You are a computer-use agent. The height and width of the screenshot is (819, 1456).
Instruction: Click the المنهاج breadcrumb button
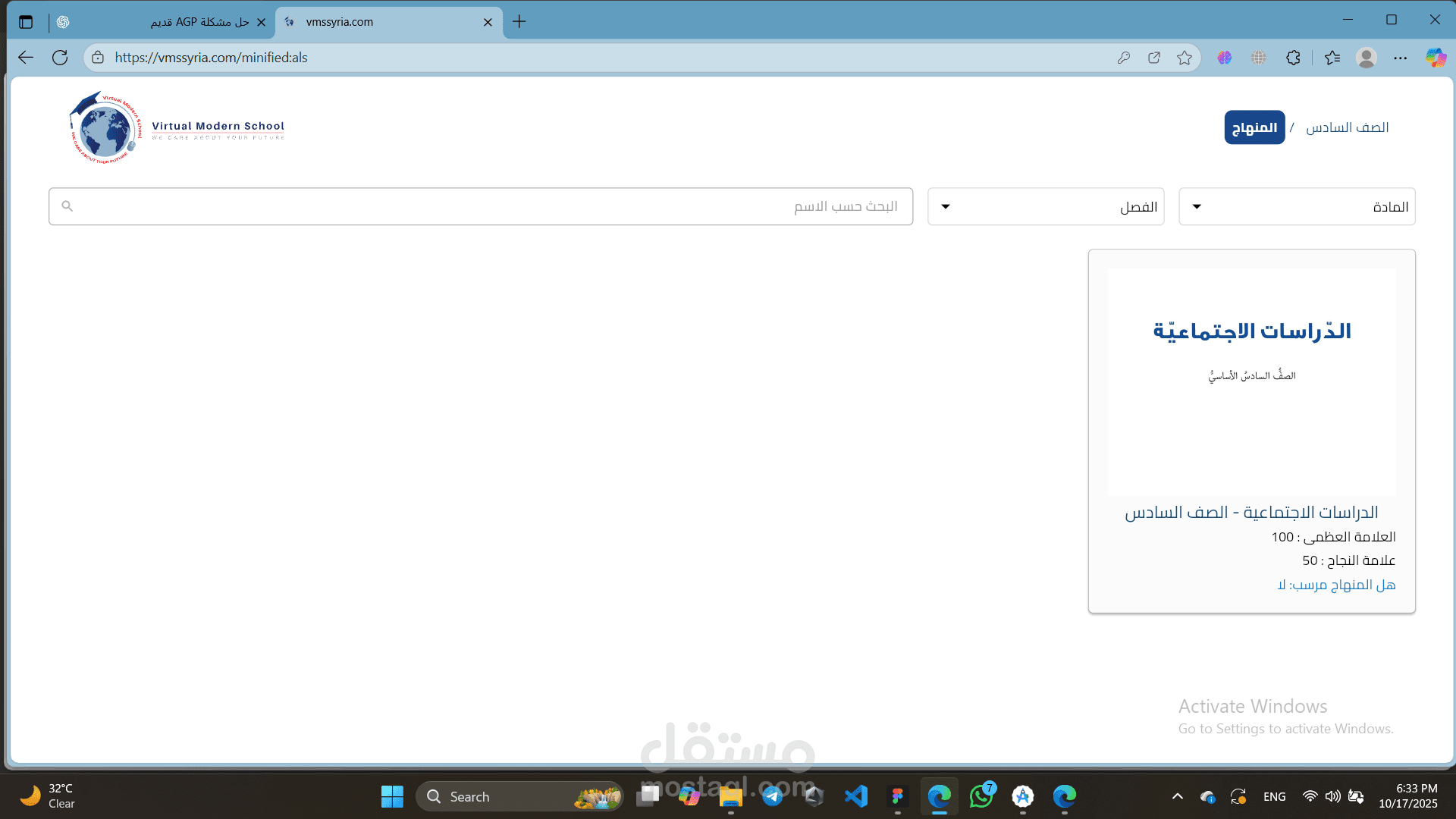click(x=1254, y=127)
